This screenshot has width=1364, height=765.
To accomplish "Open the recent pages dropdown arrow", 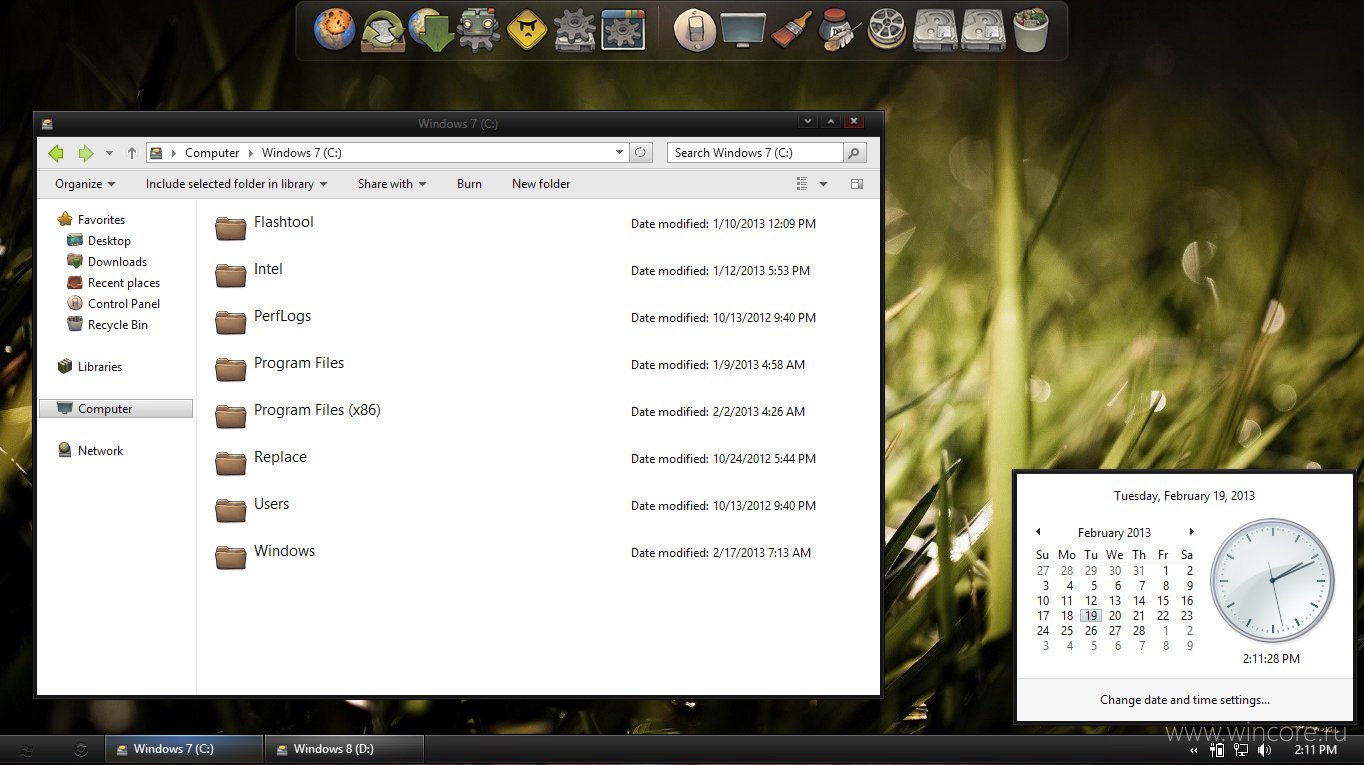I will coord(110,153).
